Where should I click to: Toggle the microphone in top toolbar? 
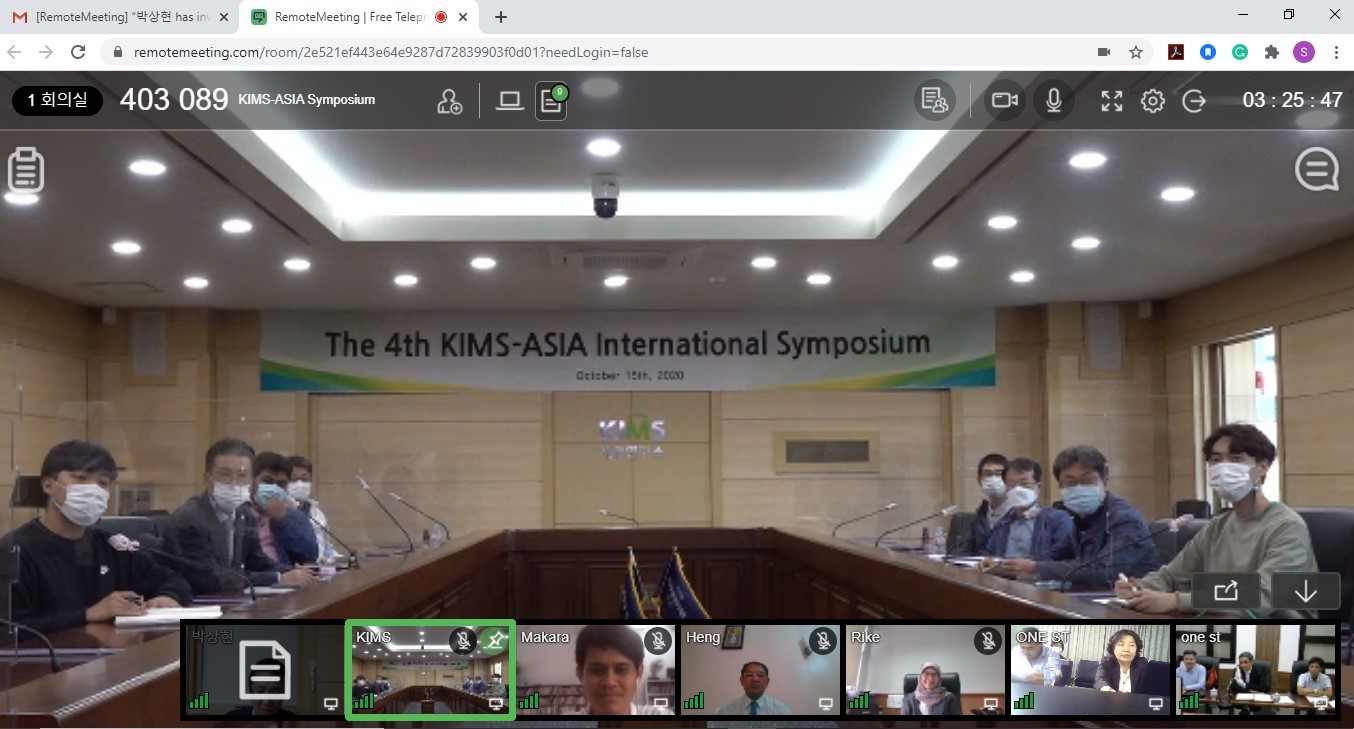(x=1053, y=100)
